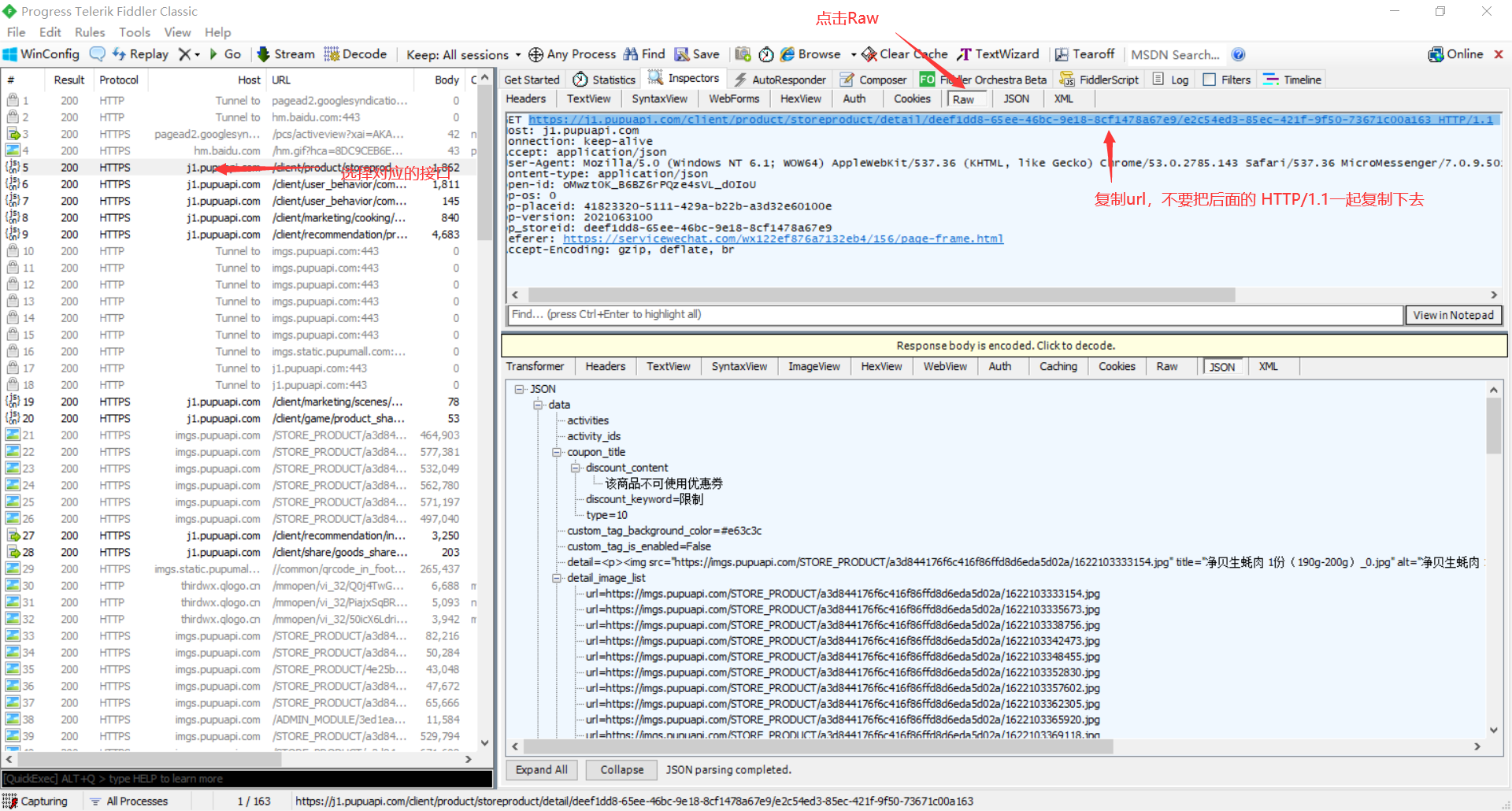Click Clear Cache in toolbar

(x=905, y=54)
